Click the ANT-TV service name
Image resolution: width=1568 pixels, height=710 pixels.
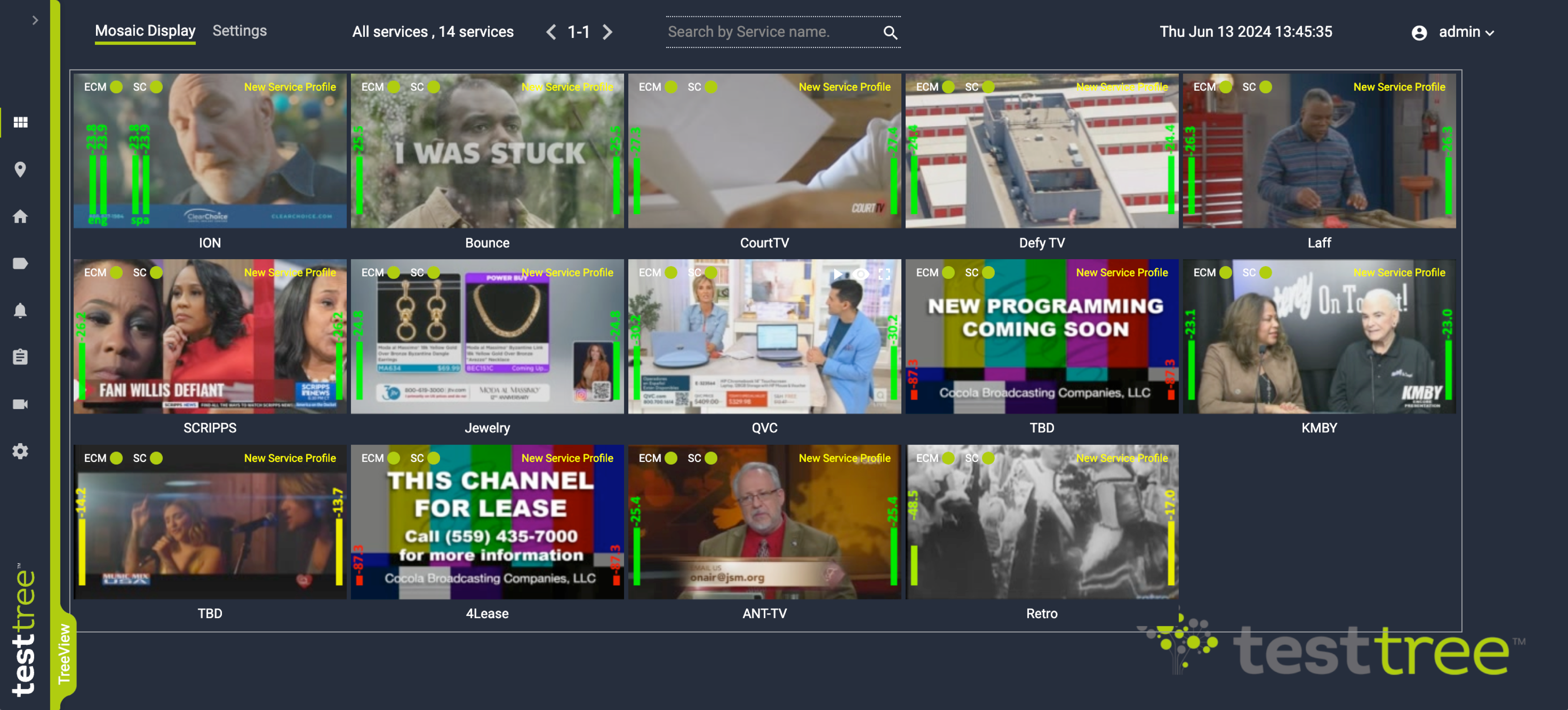tap(765, 613)
